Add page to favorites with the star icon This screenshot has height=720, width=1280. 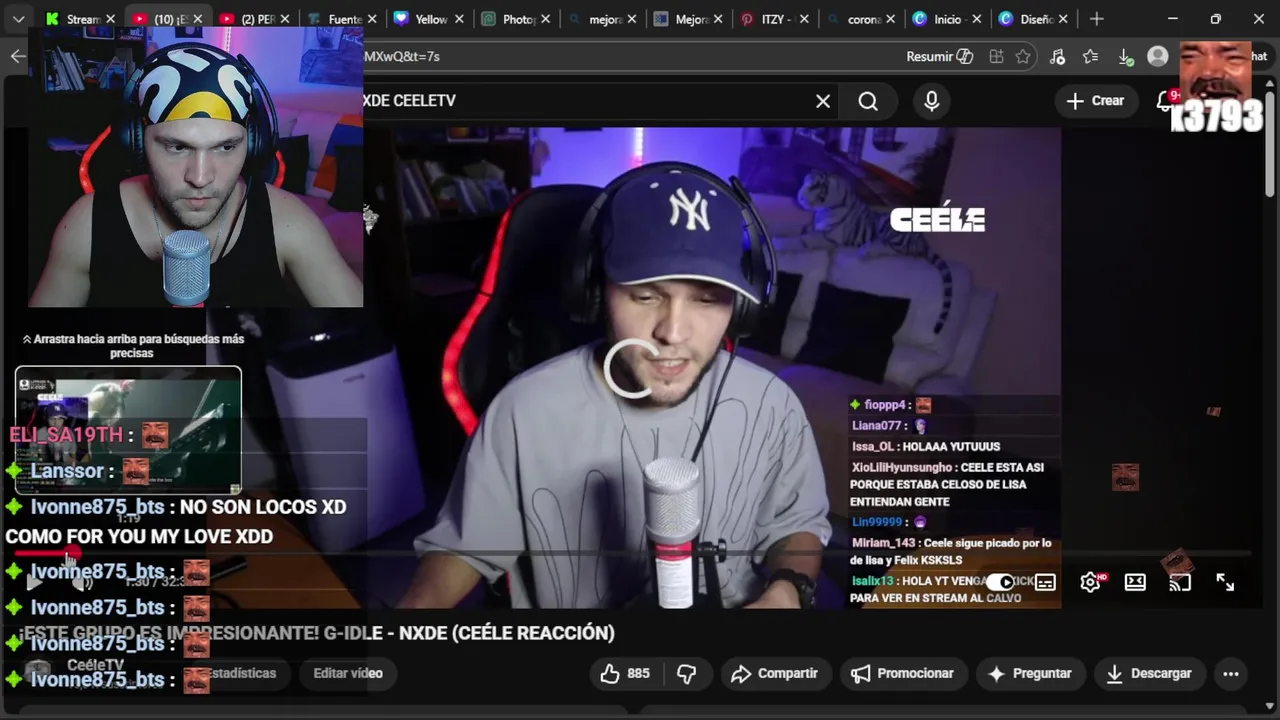(x=1023, y=57)
